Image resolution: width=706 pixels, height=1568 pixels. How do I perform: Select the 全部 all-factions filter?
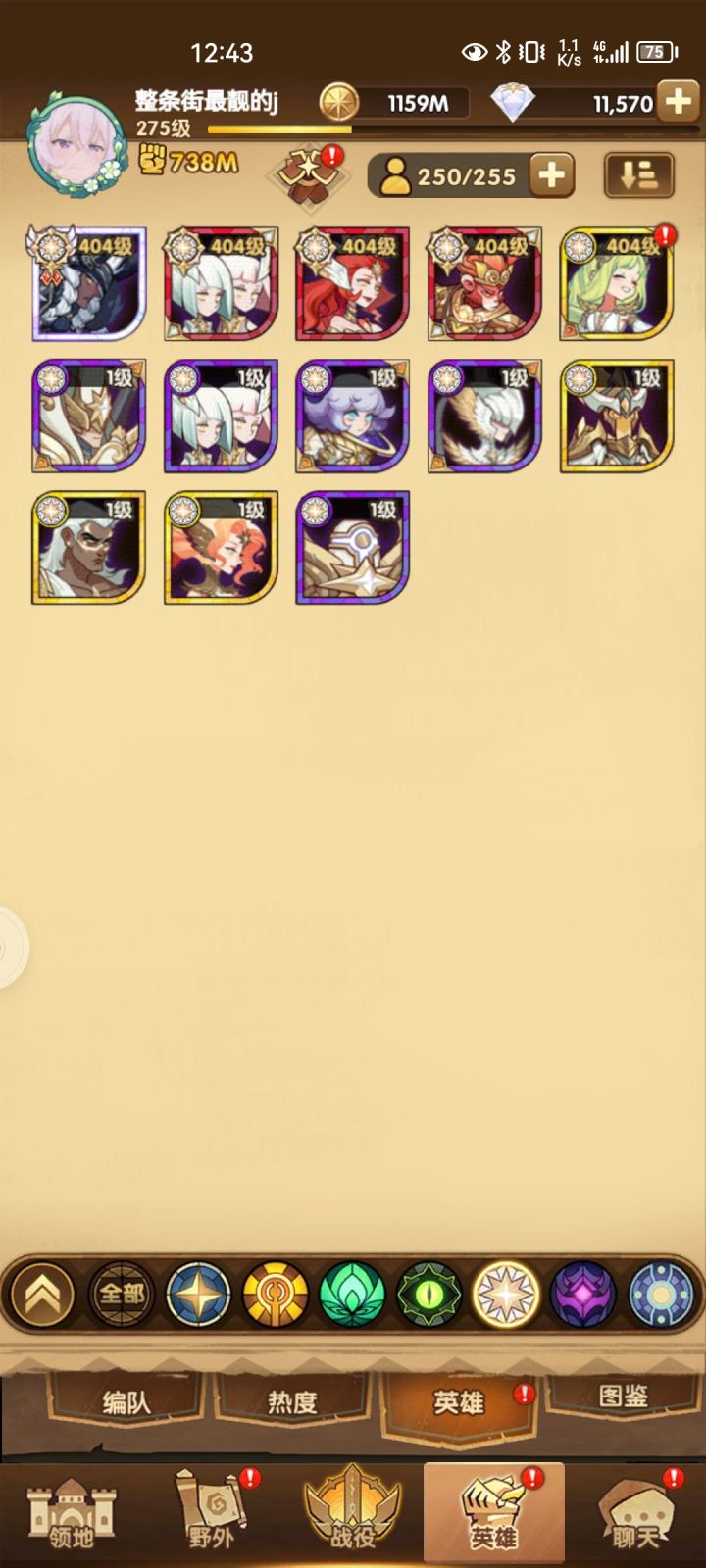click(122, 1295)
